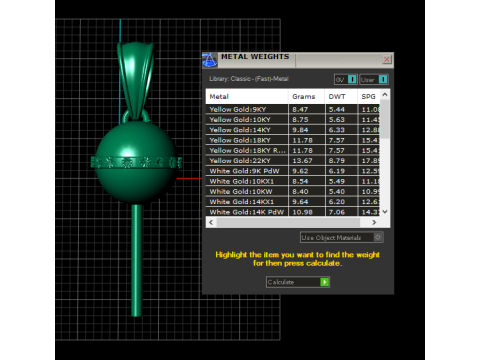Toggle the User switch
480x360 pixels.
(x=374, y=80)
